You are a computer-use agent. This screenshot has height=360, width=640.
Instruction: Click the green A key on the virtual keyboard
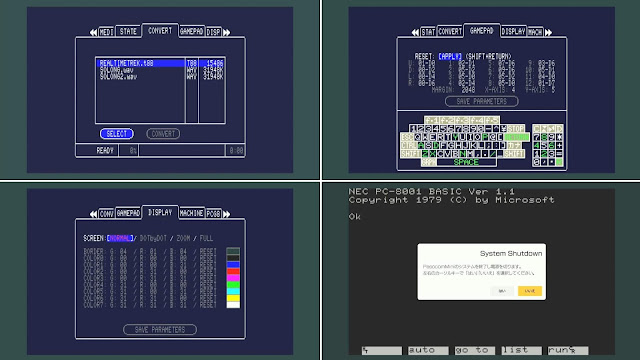point(421,146)
